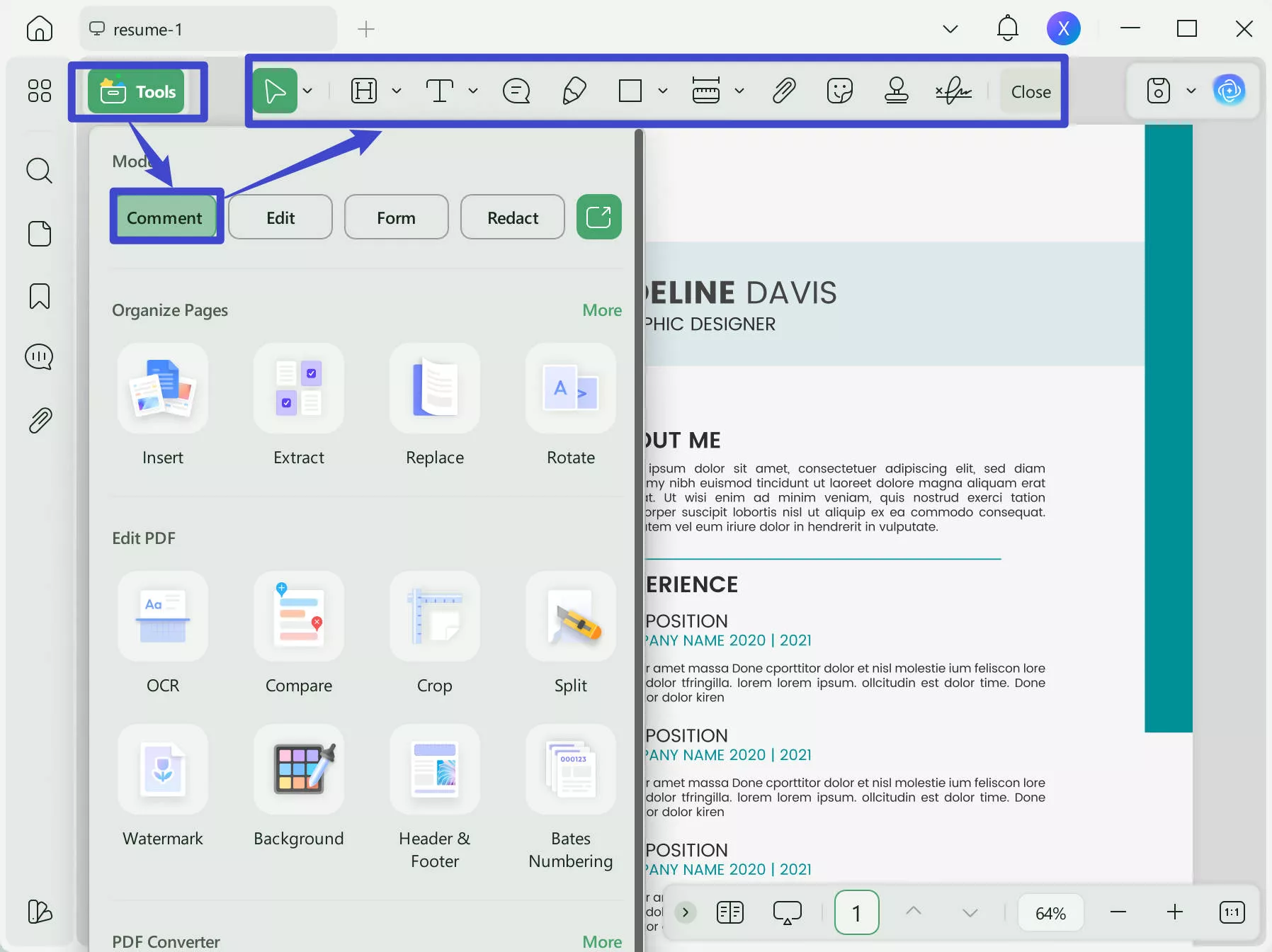Select the Highlight tool in toolbar

(363, 91)
